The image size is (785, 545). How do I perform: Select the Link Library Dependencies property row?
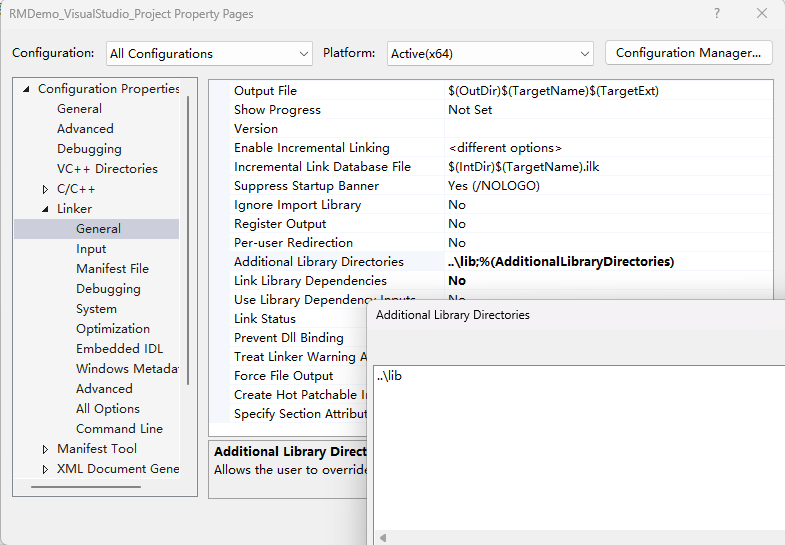point(310,281)
